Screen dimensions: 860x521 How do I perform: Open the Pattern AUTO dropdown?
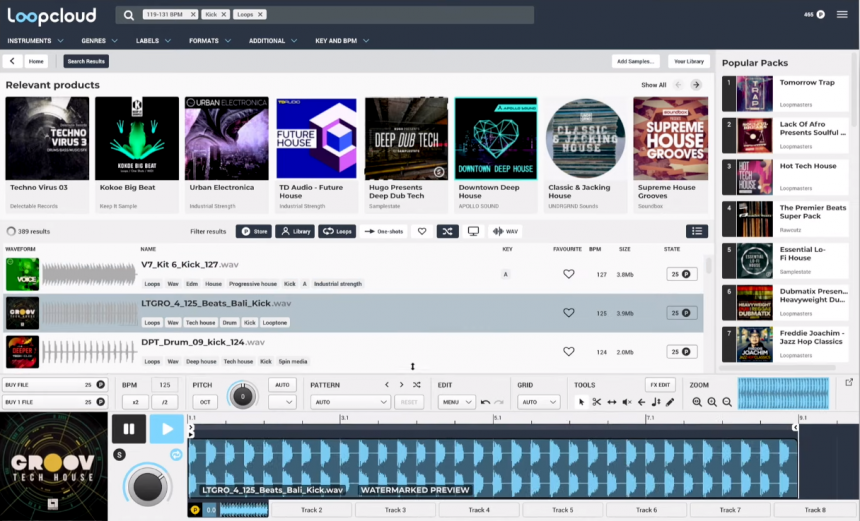(350, 402)
